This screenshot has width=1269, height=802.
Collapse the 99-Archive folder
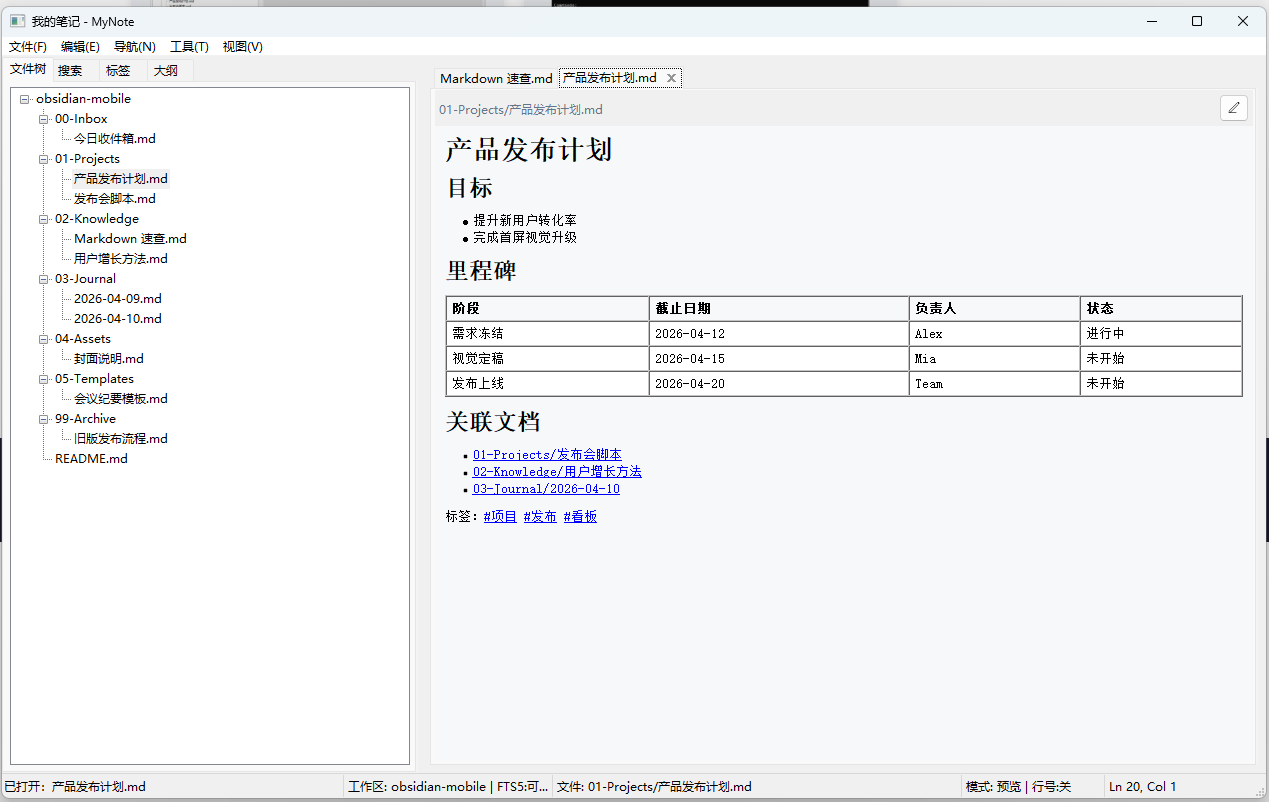pos(44,419)
